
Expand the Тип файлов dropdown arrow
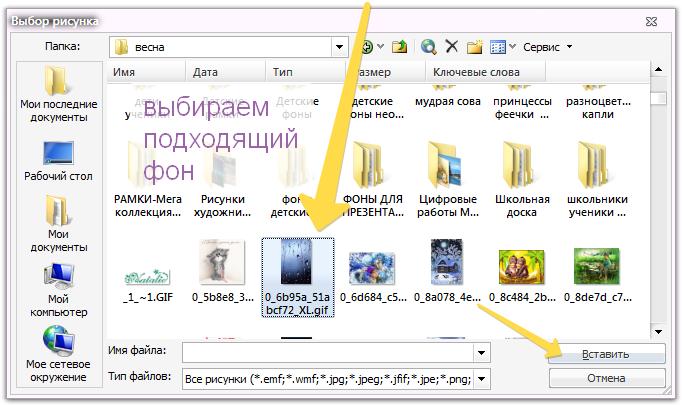click(481, 379)
